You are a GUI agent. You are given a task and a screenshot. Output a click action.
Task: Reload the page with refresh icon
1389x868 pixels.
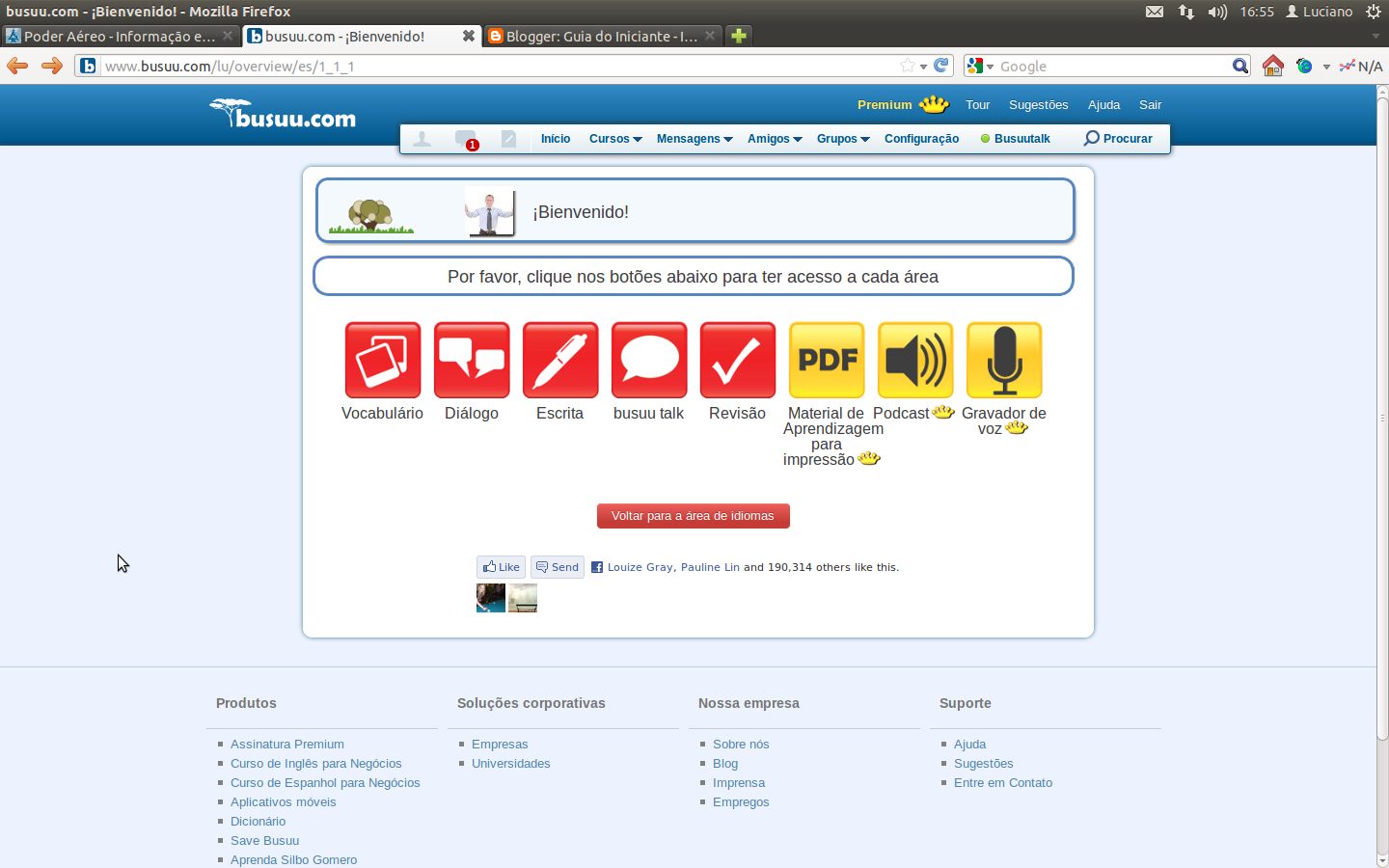(x=941, y=66)
